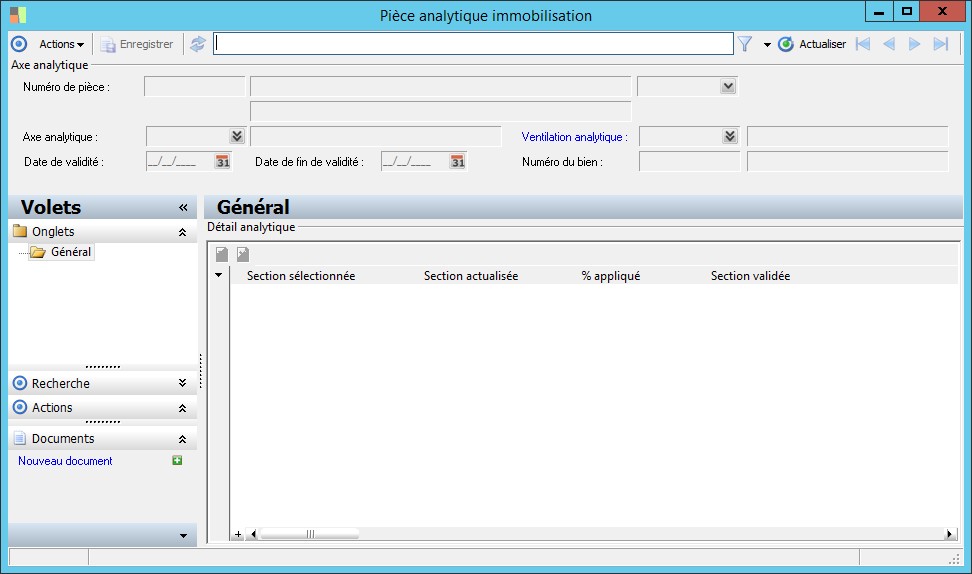972x574 pixels.
Task: Click the search text field in toolbar
Action: coord(473,44)
